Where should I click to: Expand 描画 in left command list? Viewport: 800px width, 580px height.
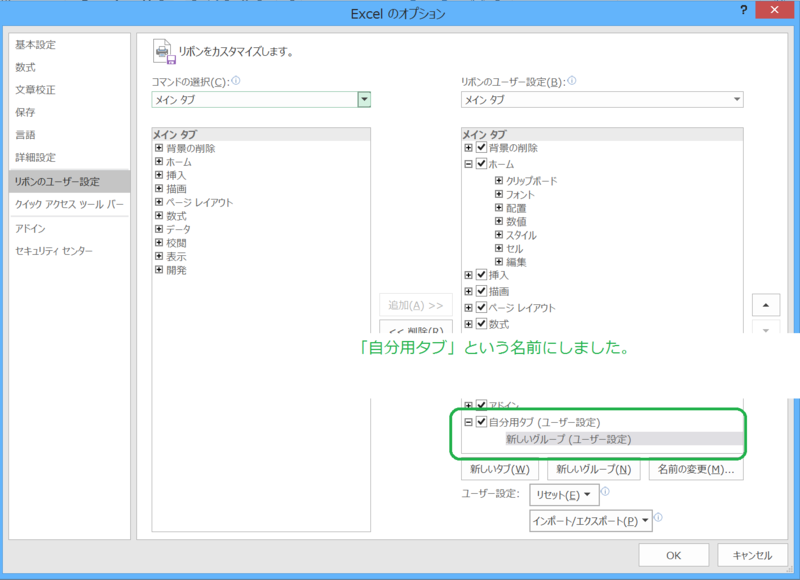pyautogui.click(x=159, y=189)
